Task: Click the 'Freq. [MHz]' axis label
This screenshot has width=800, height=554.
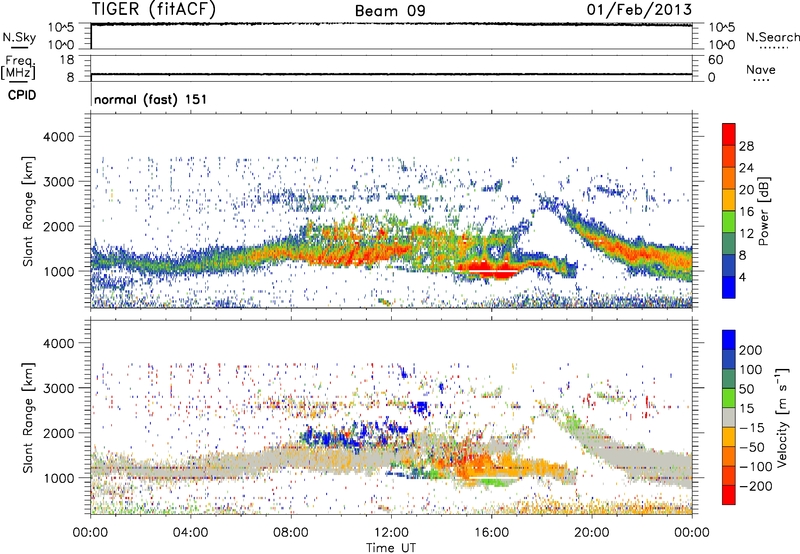Action: [x=18, y=68]
